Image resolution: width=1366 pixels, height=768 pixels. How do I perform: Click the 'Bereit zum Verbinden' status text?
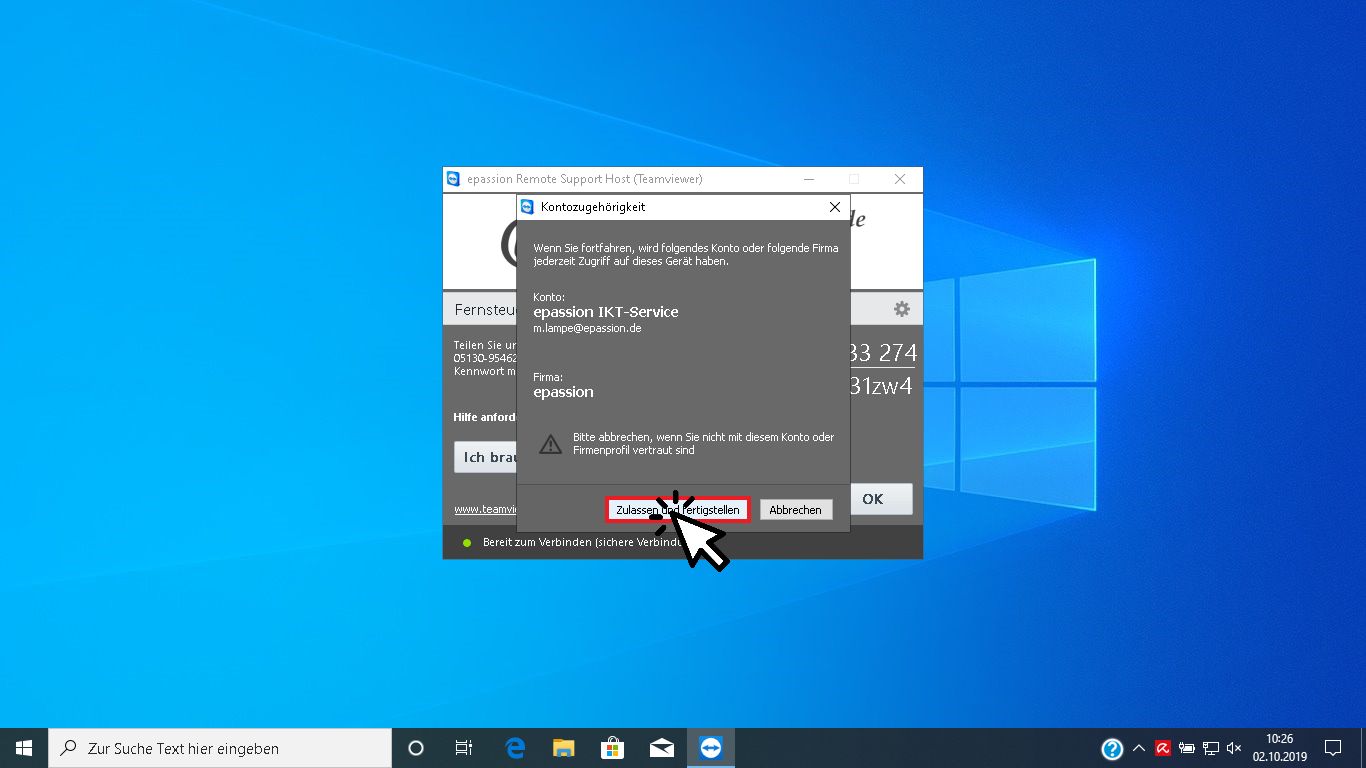pyautogui.click(x=581, y=543)
